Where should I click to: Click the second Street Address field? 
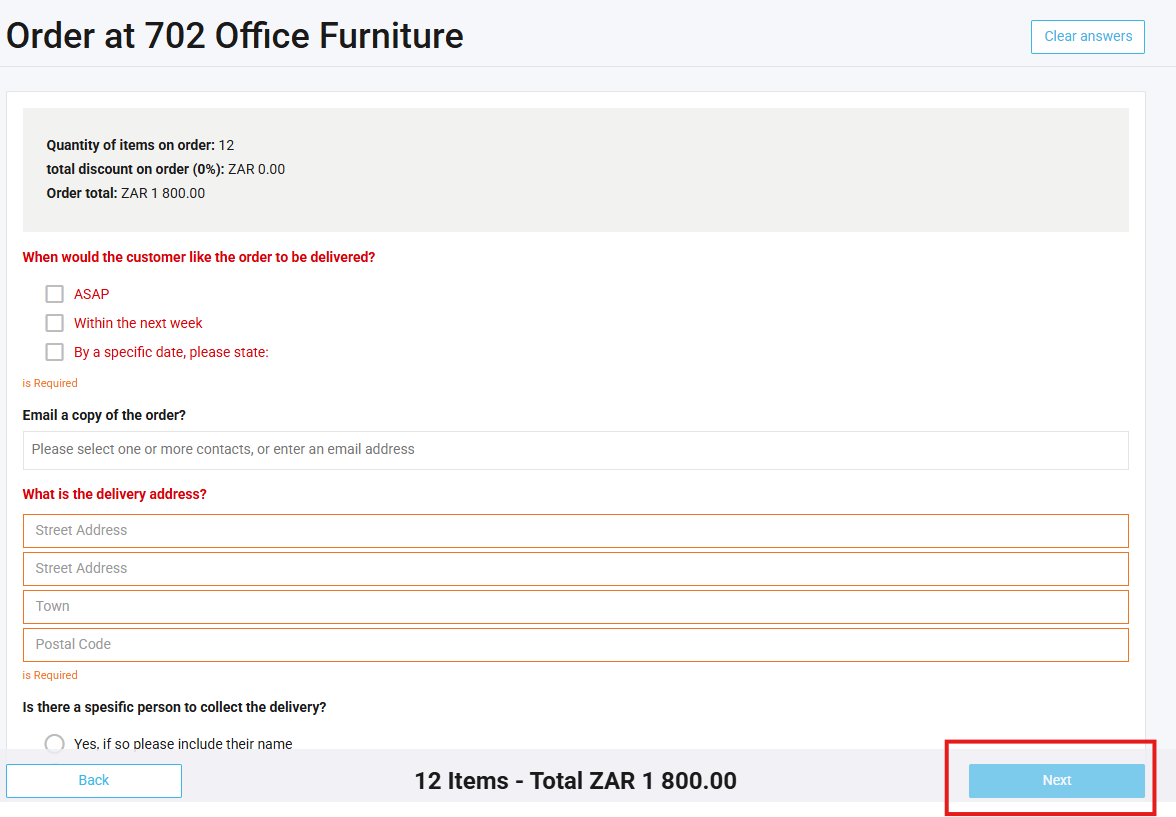coord(575,569)
